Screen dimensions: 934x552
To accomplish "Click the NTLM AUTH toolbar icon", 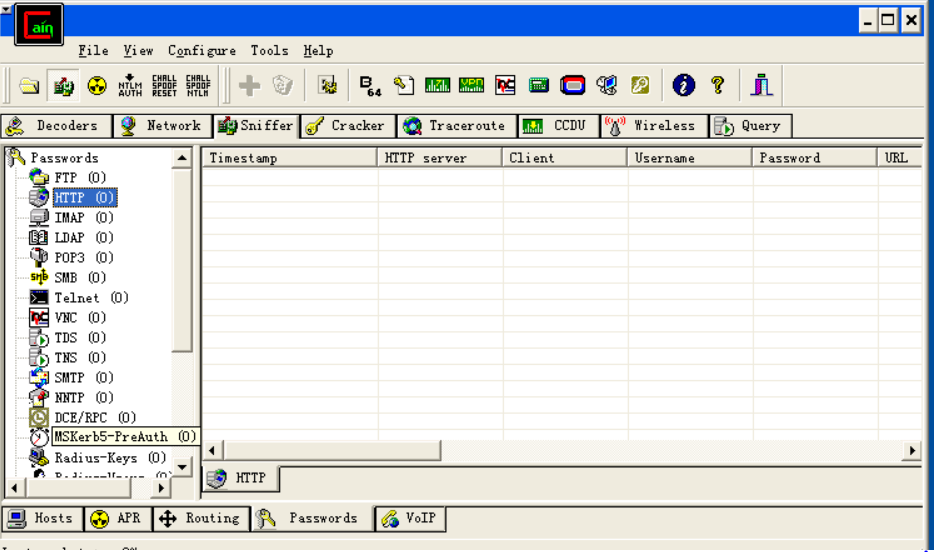I will [130, 86].
